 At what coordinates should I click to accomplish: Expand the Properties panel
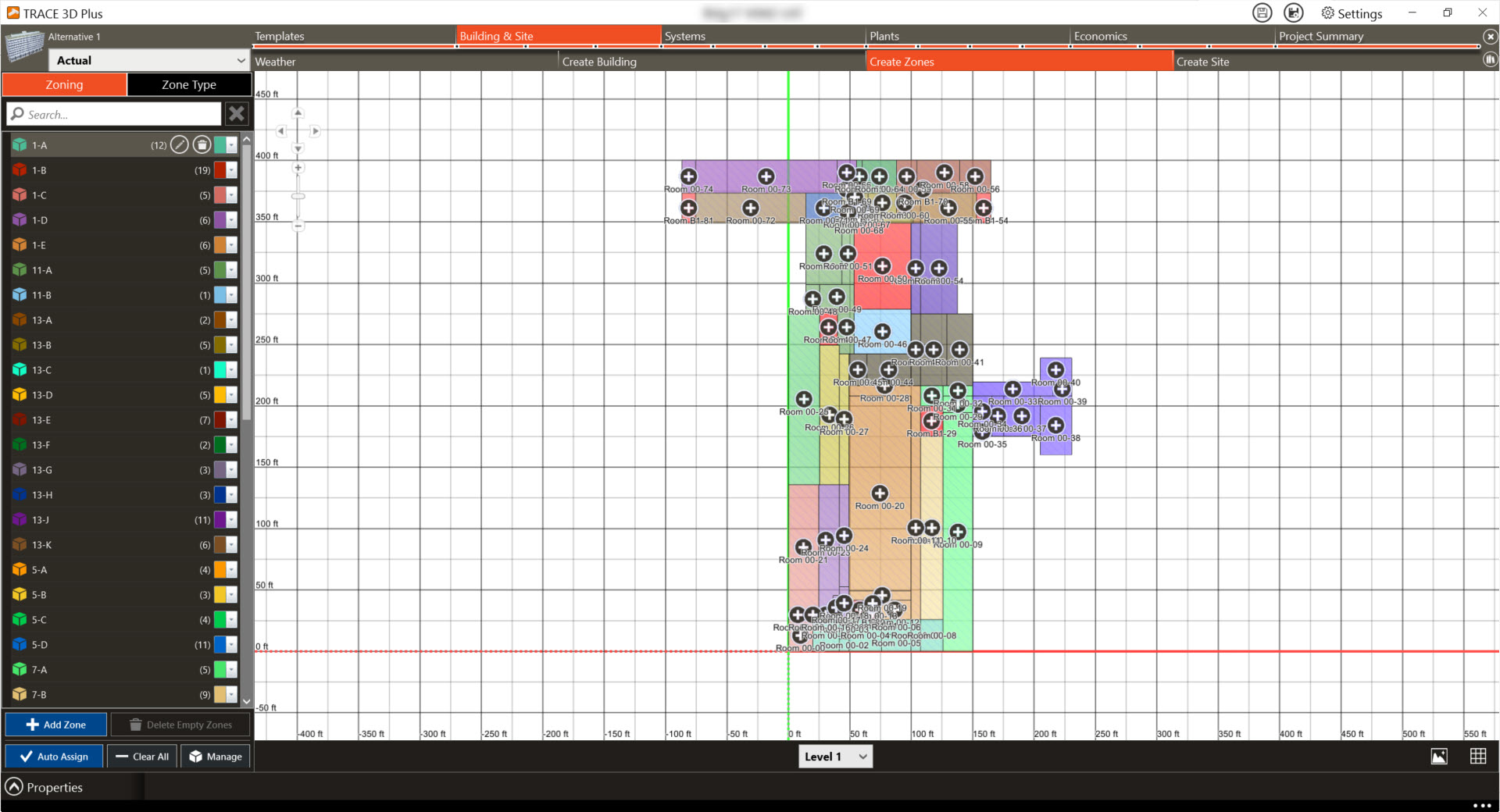(14, 787)
